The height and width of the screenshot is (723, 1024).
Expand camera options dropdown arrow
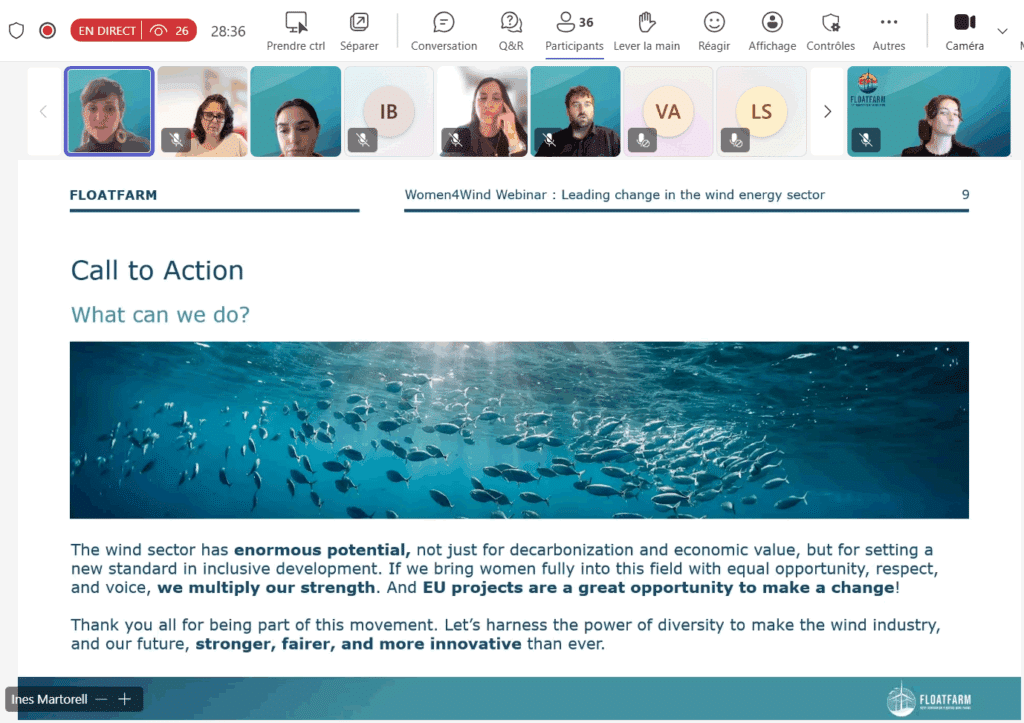pos(1003,31)
